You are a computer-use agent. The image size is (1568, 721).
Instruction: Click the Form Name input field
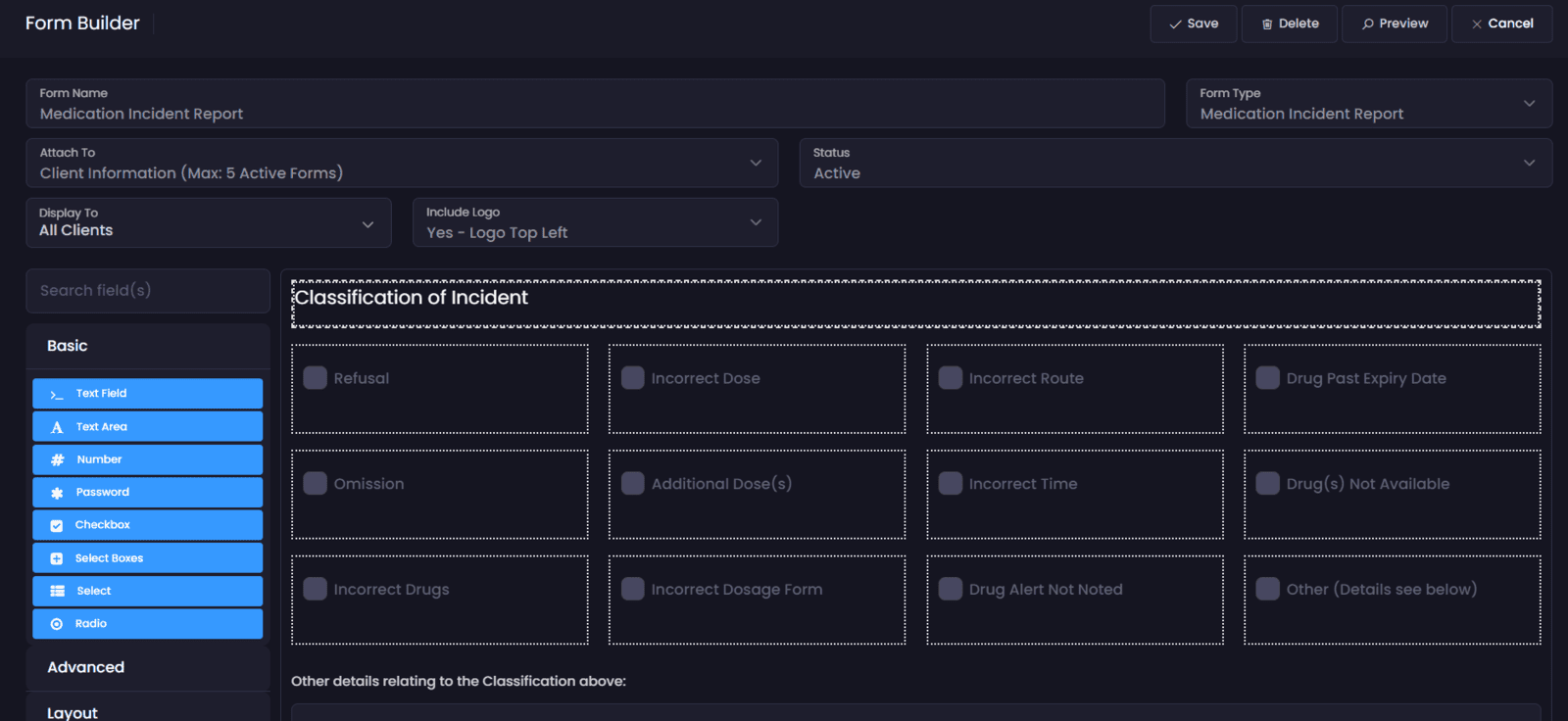pos(596,104)
